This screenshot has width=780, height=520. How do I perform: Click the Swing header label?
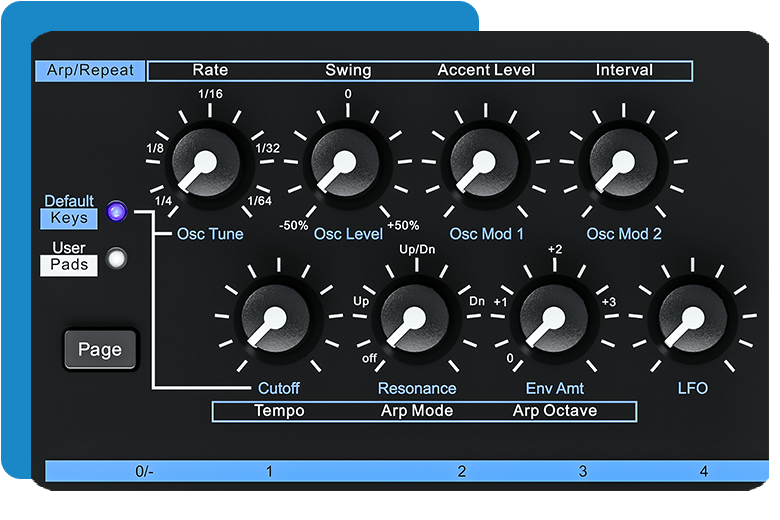[348, 70]
